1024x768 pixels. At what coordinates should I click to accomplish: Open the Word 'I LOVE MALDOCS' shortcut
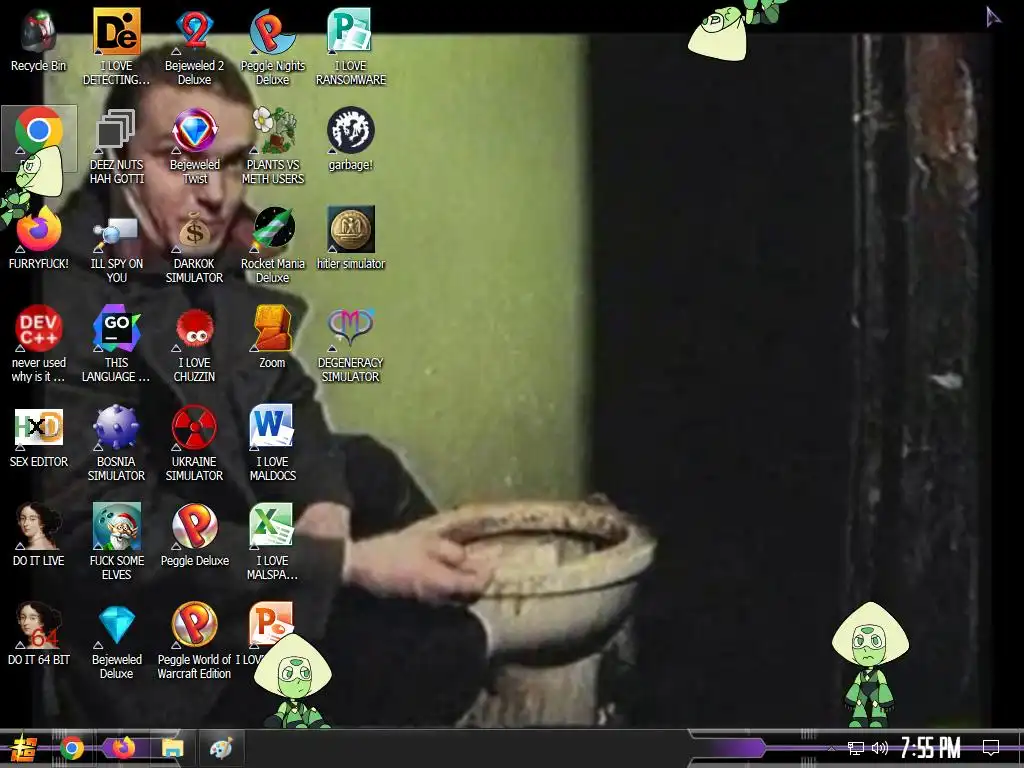tap(272, 443)
